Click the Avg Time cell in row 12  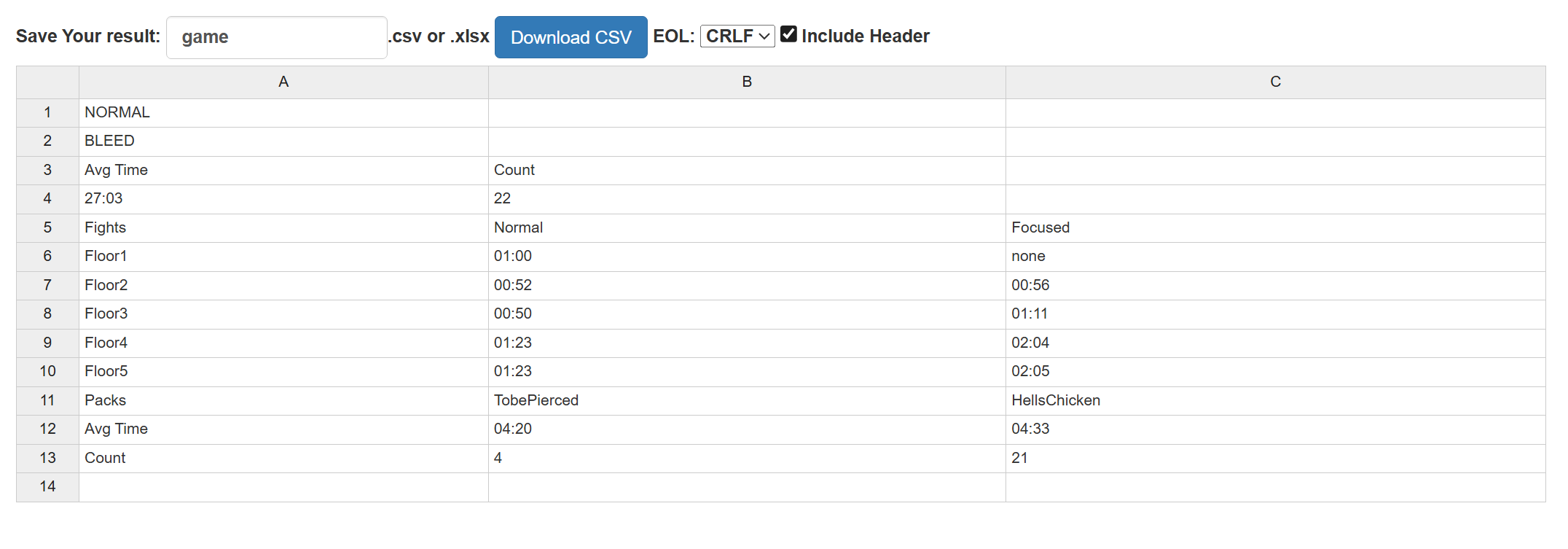tap(283, 429)
